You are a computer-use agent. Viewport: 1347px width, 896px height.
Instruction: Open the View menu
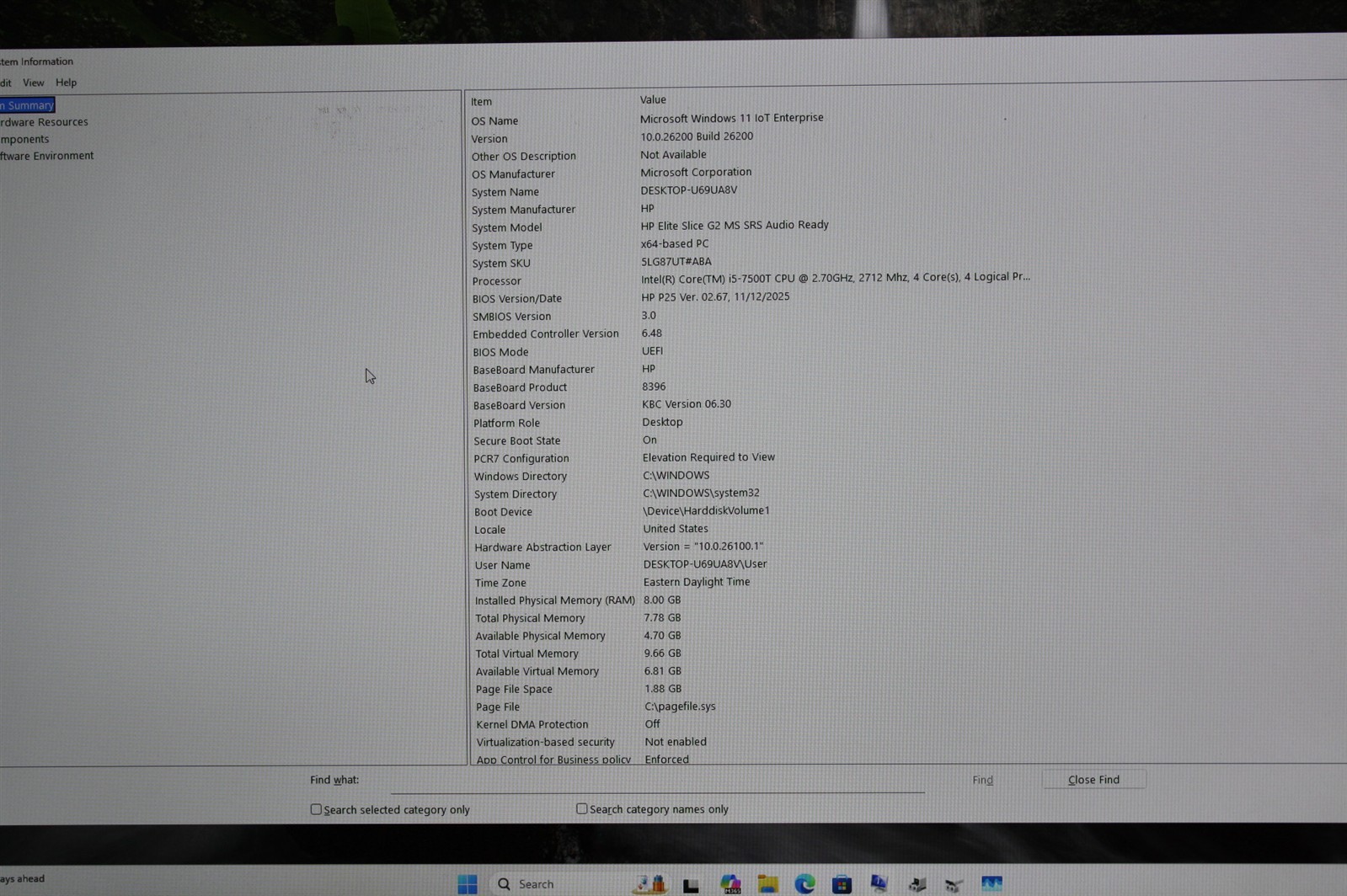click(34, 83)
